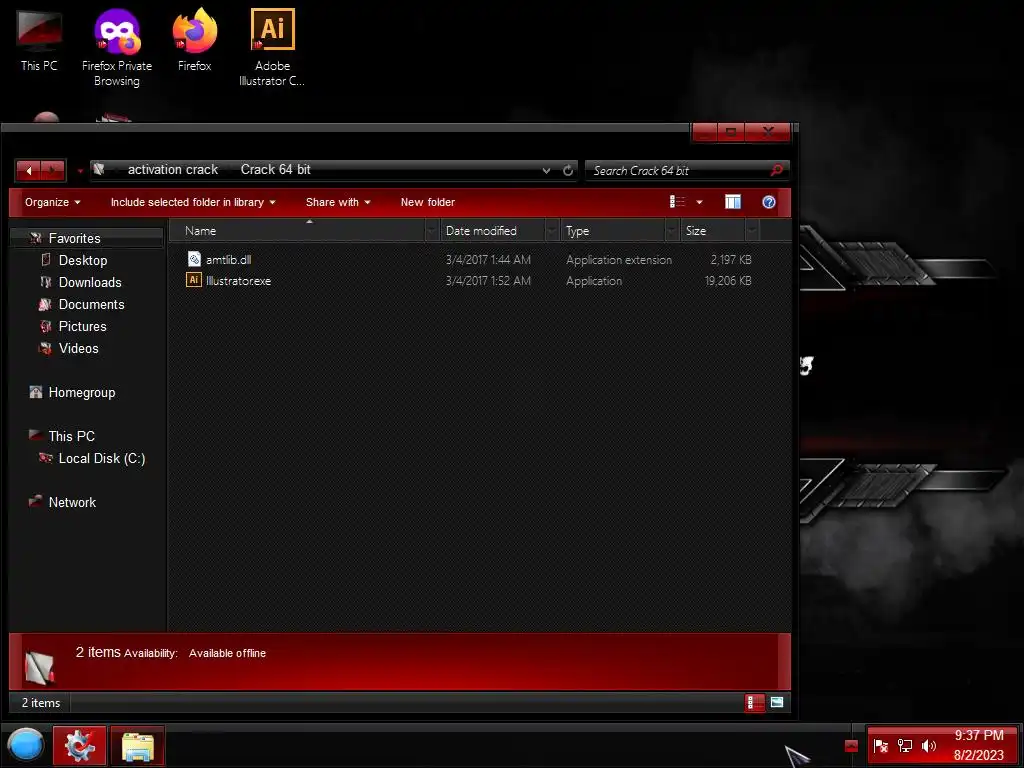Viewport: 1024px width, 768px height.
Task: Open the view options dropdown arrow
Action: (699, 202)
